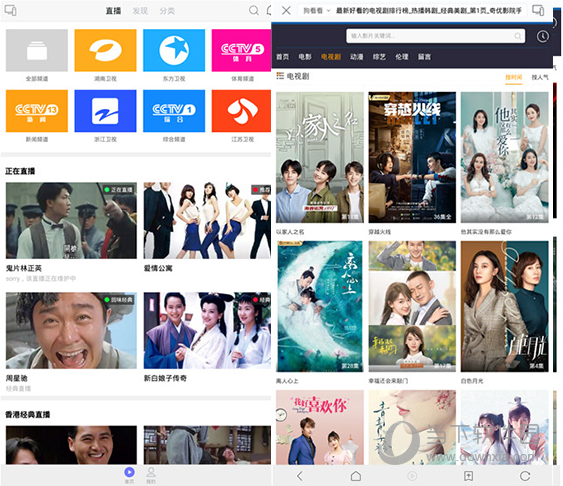This screenshot has width=563, height=486.
Task: Tap the magnifier icon inside the search box
Action: [517, 36]
